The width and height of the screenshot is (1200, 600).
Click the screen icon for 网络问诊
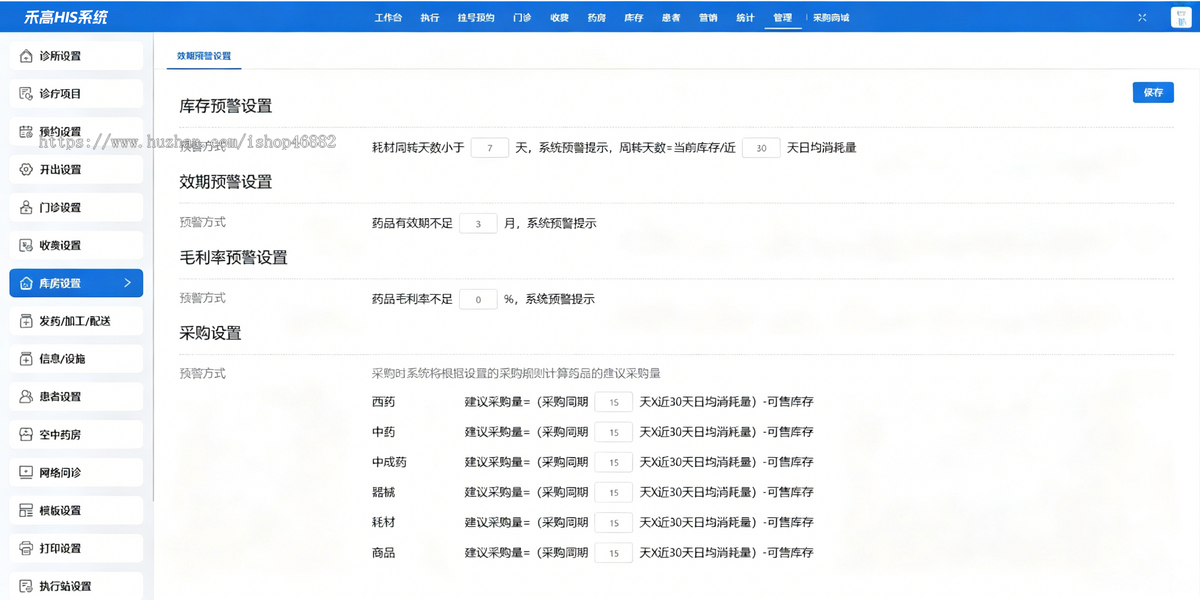26,472
